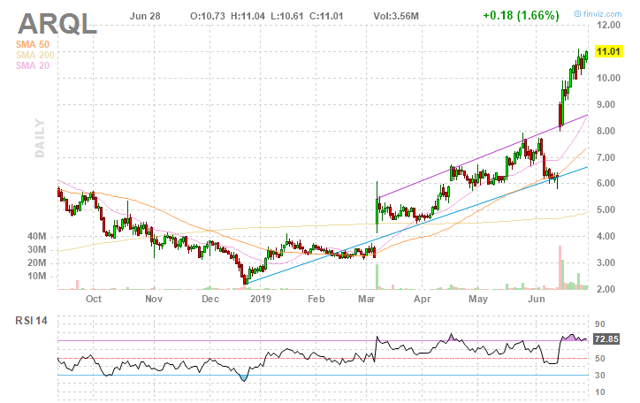Select the SMA 200 legend label

click(x=35, y=55)
